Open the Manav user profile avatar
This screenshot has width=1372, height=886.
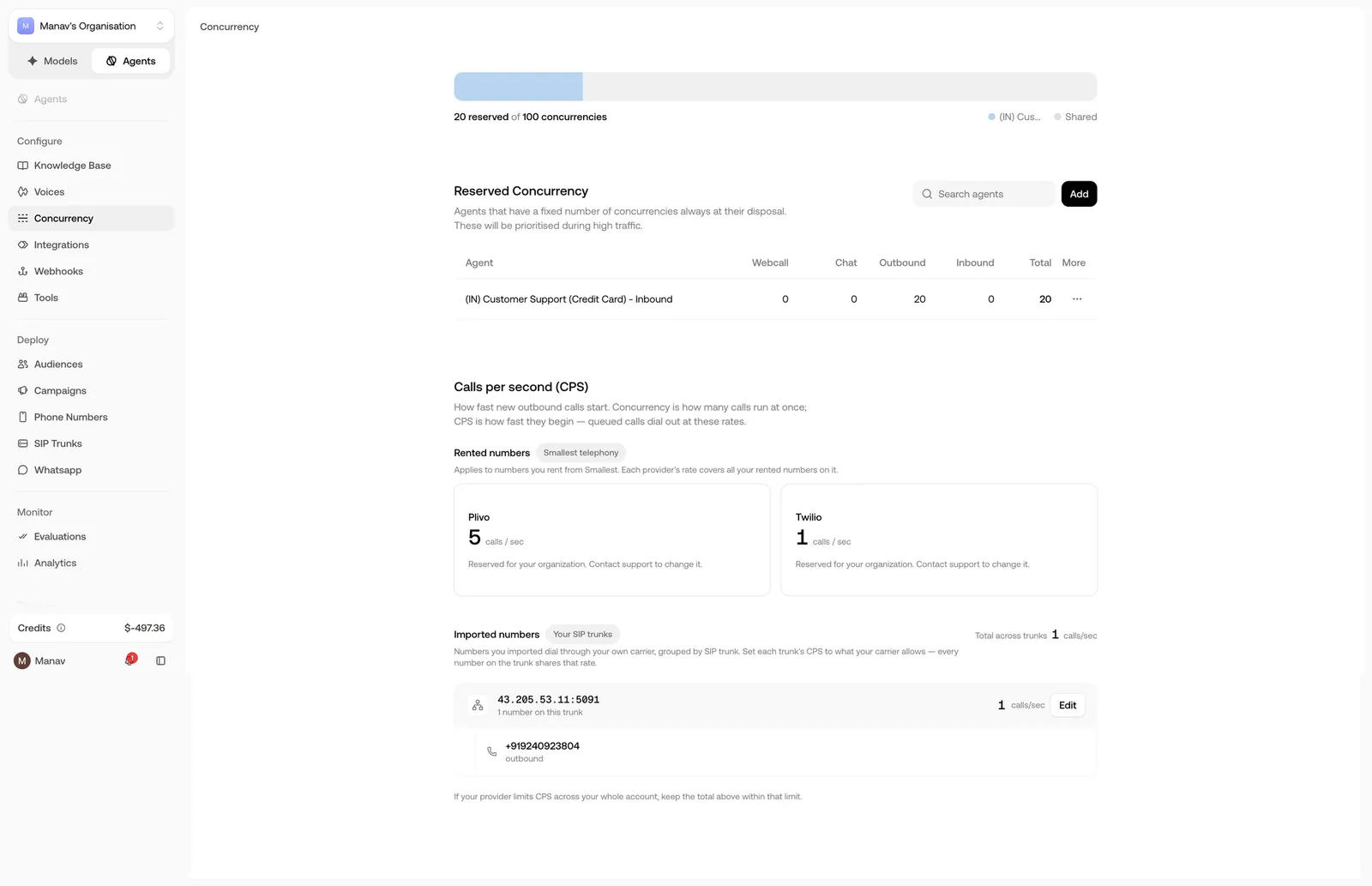(22, 661)
